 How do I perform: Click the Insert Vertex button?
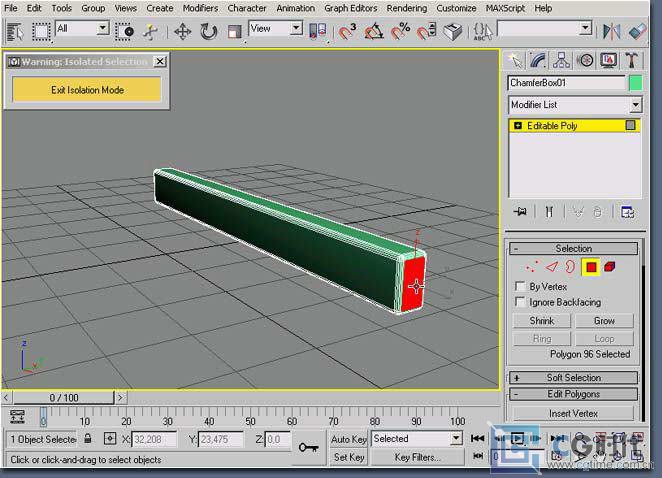pos(573,413)
